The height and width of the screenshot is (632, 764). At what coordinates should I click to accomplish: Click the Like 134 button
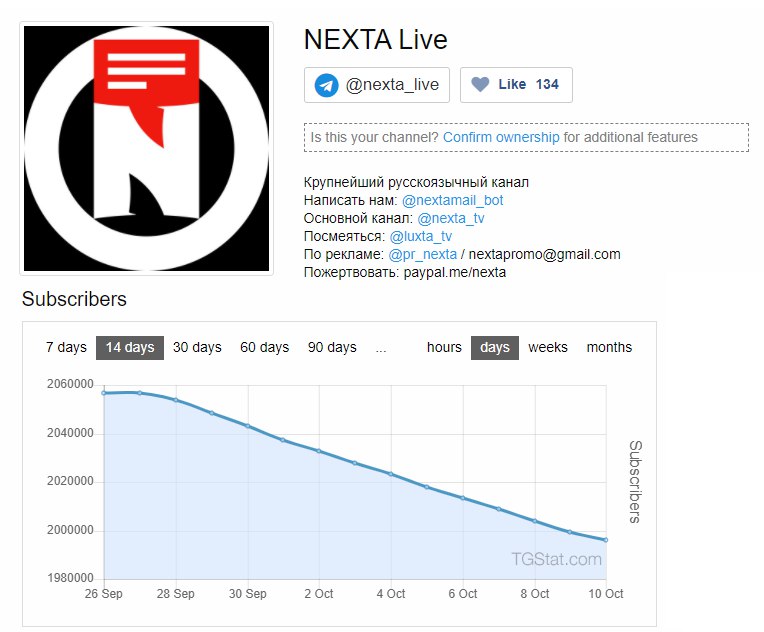coord(516,85)
